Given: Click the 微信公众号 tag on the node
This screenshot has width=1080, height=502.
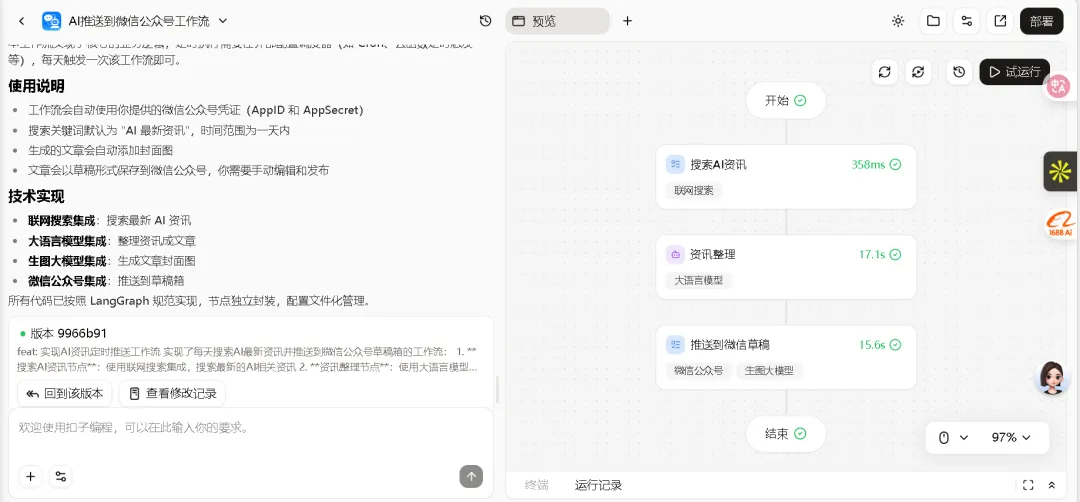Looking at the screenshot, I should click(698, 371).
